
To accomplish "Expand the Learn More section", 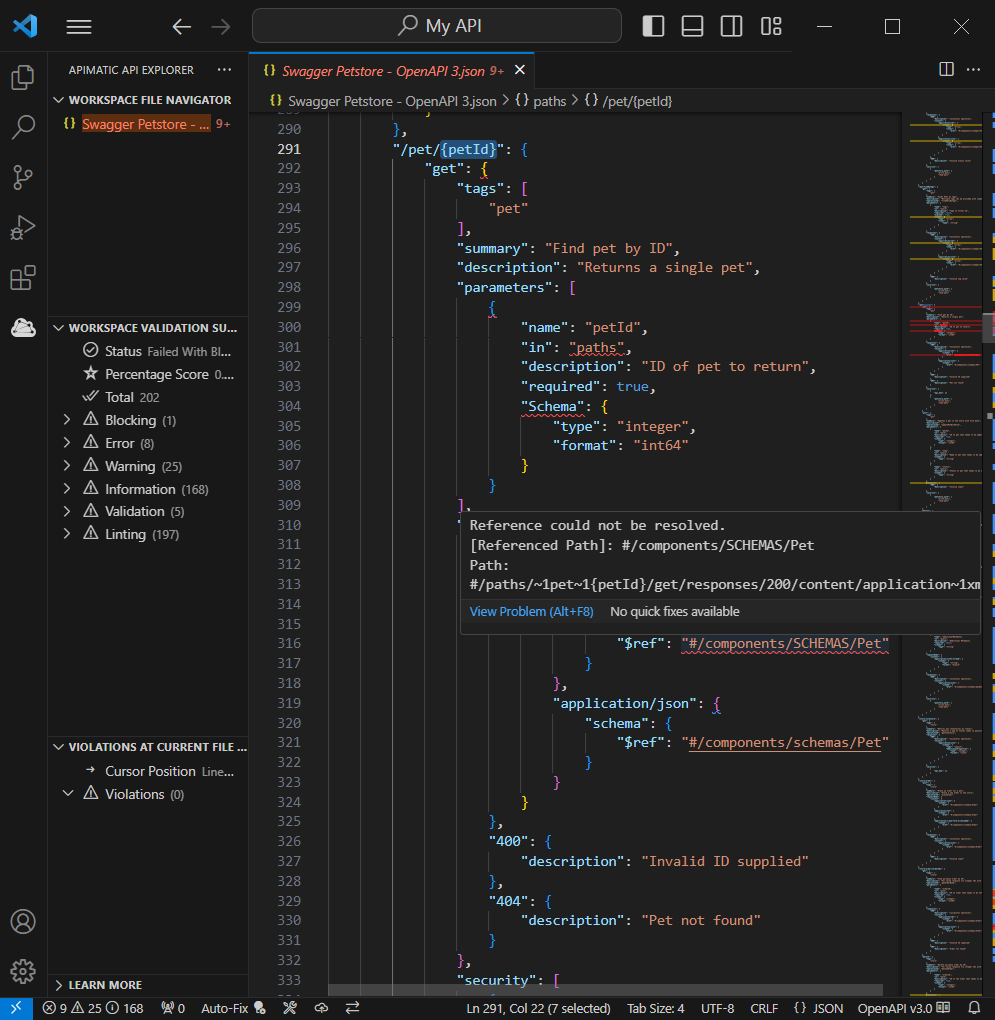I will 150,985.
